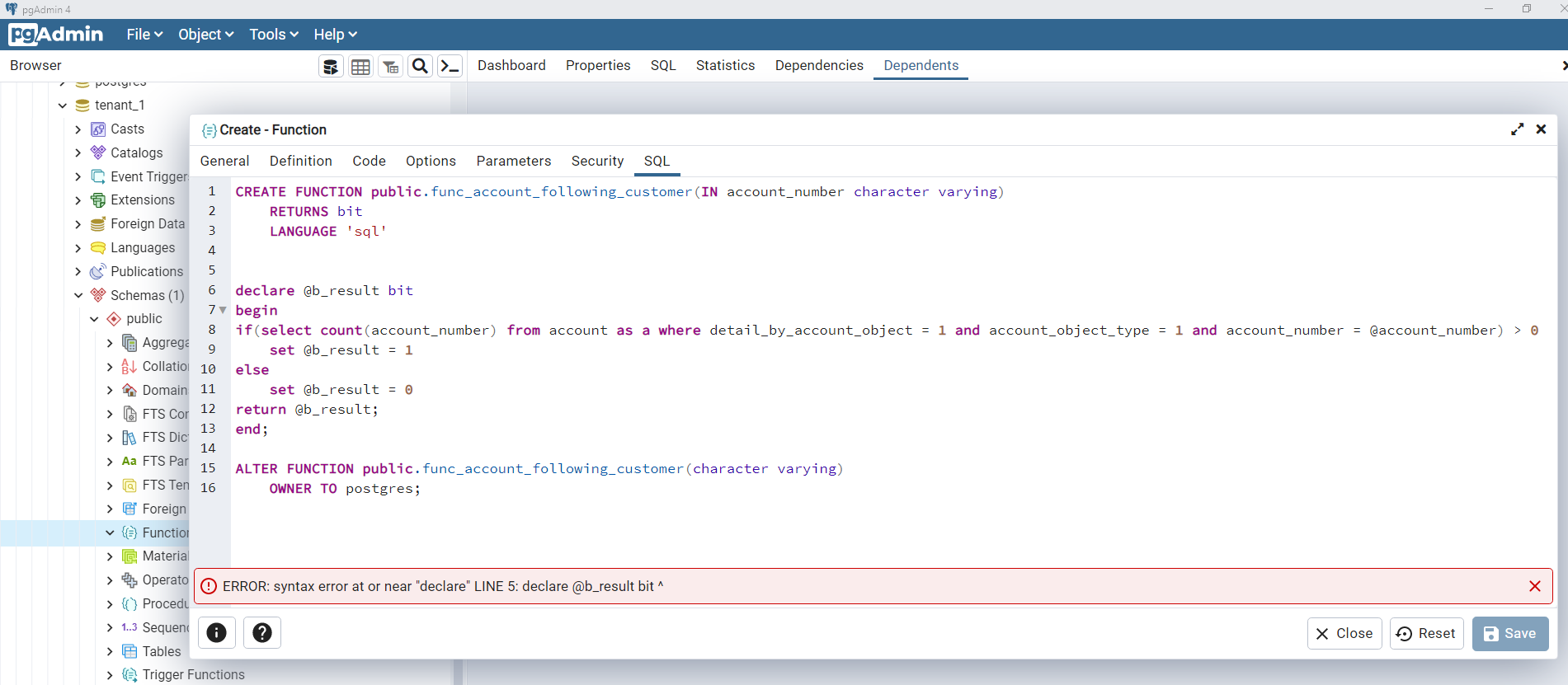Viewport: 1568px width, 685px height.
Task: Open the Search Objects magnifier icon
Action: 420,67
